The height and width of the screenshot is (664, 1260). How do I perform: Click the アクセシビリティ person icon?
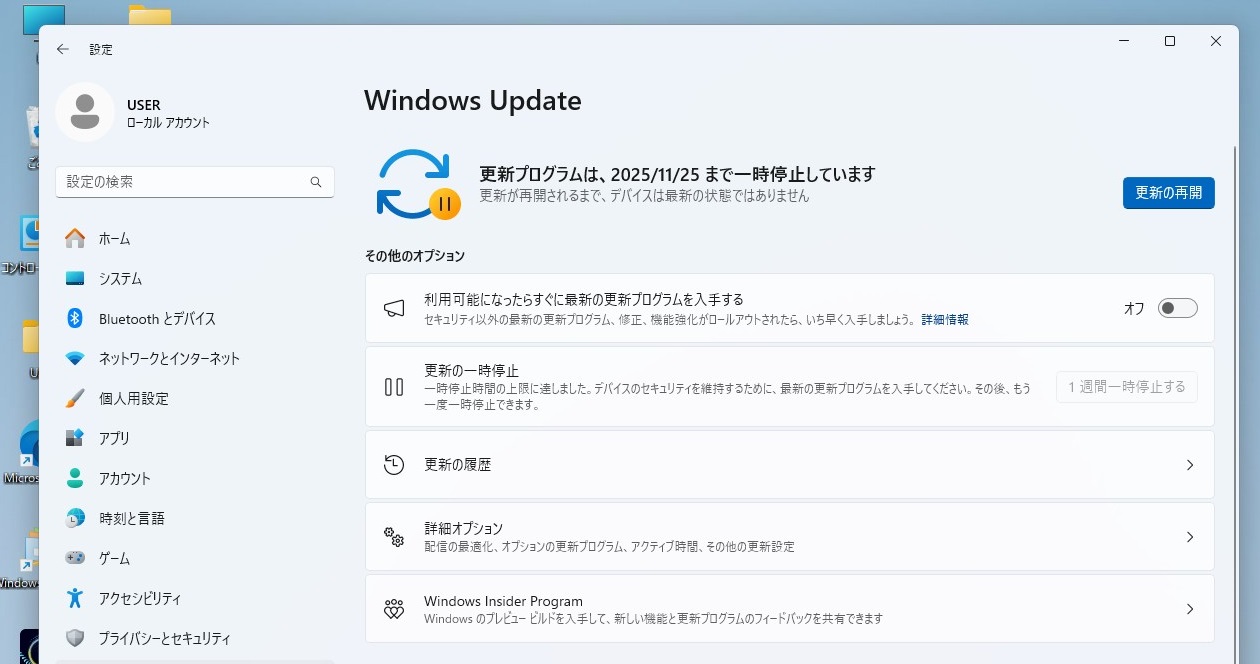(x=75, y=598)
